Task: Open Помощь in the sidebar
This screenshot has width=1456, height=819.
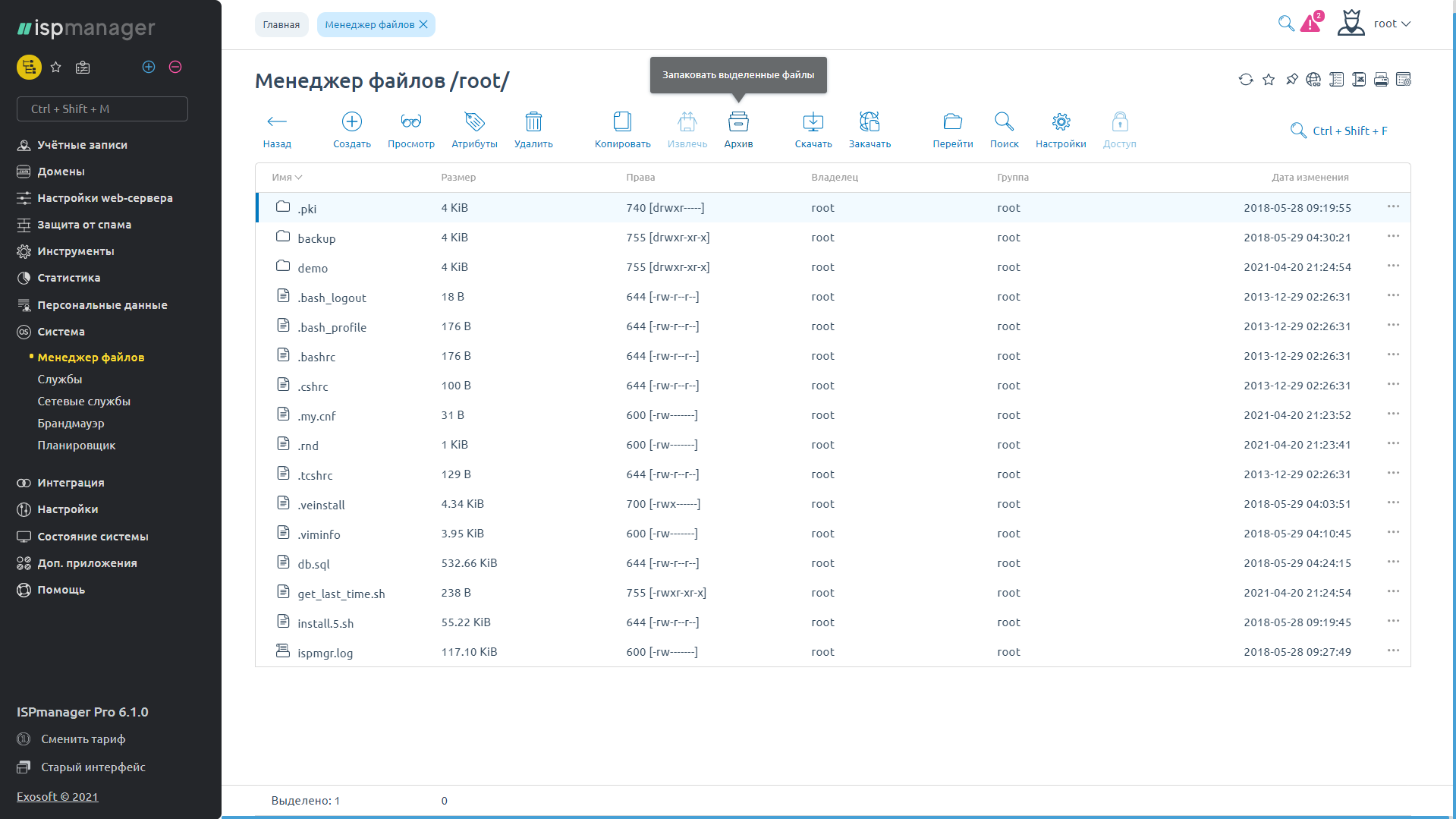Action: pyautogui.click(x=61, y=590)
